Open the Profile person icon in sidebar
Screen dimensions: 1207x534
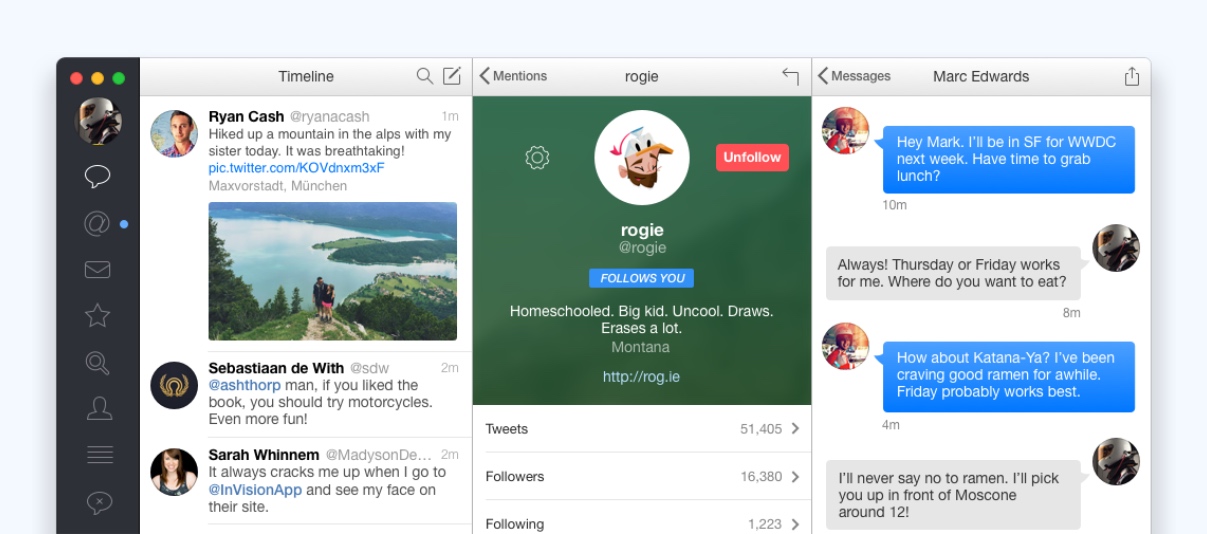click(x=98, y=408)
